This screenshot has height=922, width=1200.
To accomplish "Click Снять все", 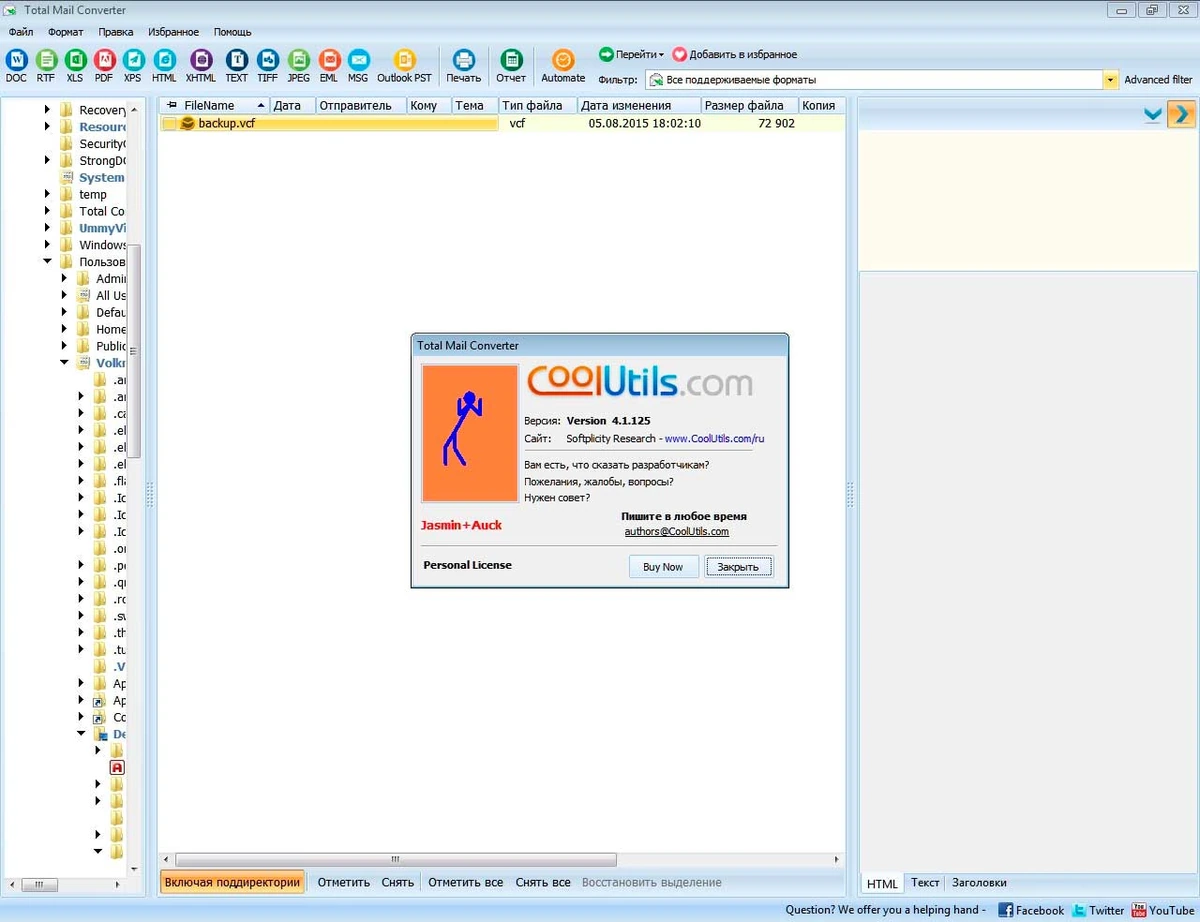I will tap(543, 882).
